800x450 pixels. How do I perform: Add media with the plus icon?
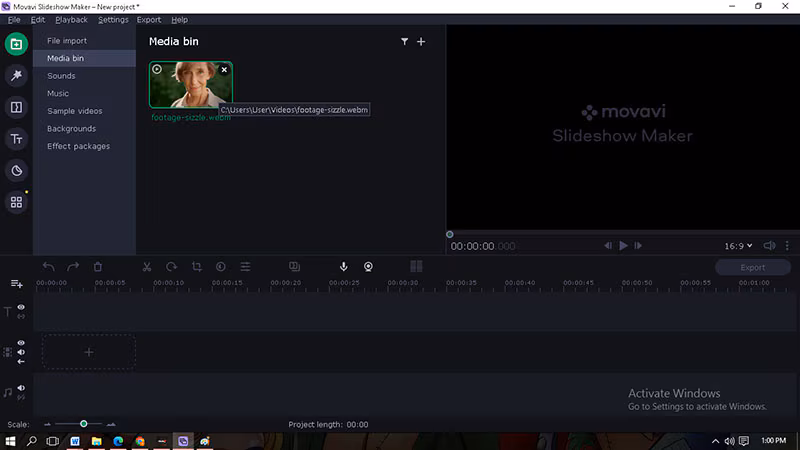[421, 41]
